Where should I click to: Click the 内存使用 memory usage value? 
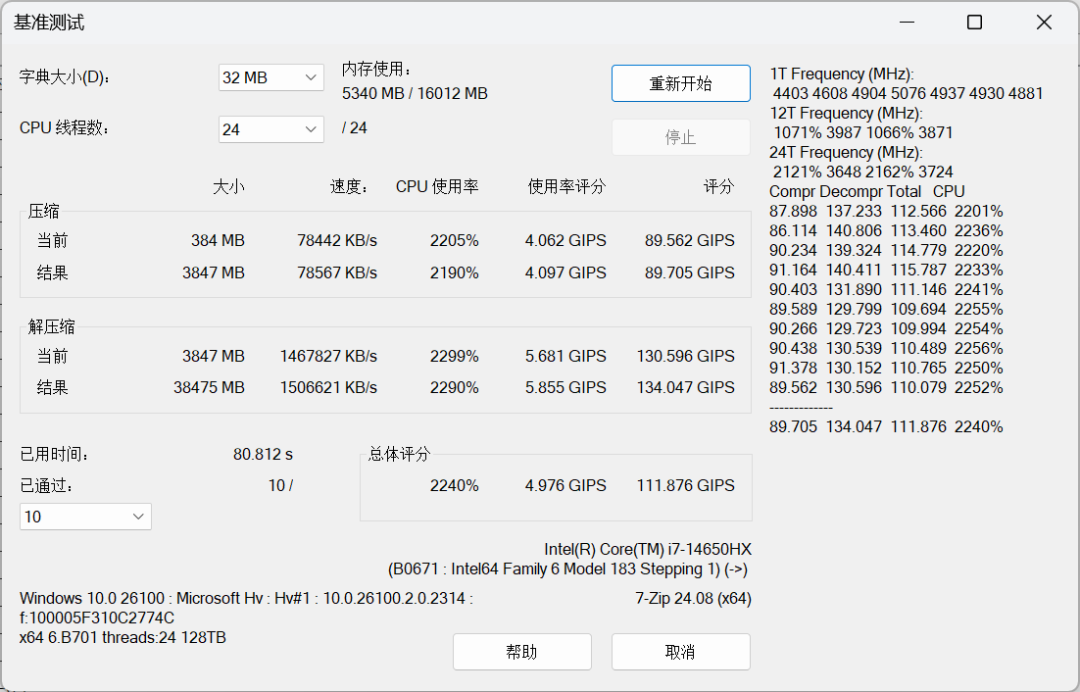pyautogui.click(x=416, y=93)
